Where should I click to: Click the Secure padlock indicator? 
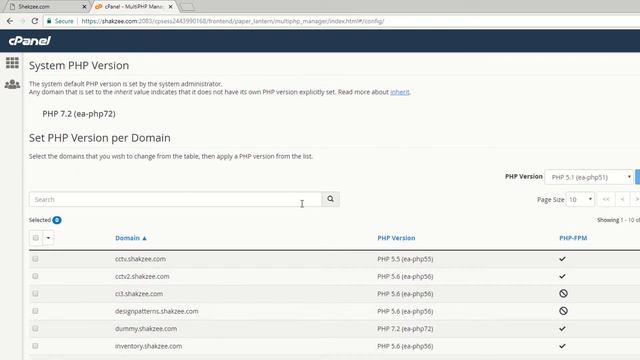coord(60,21)
